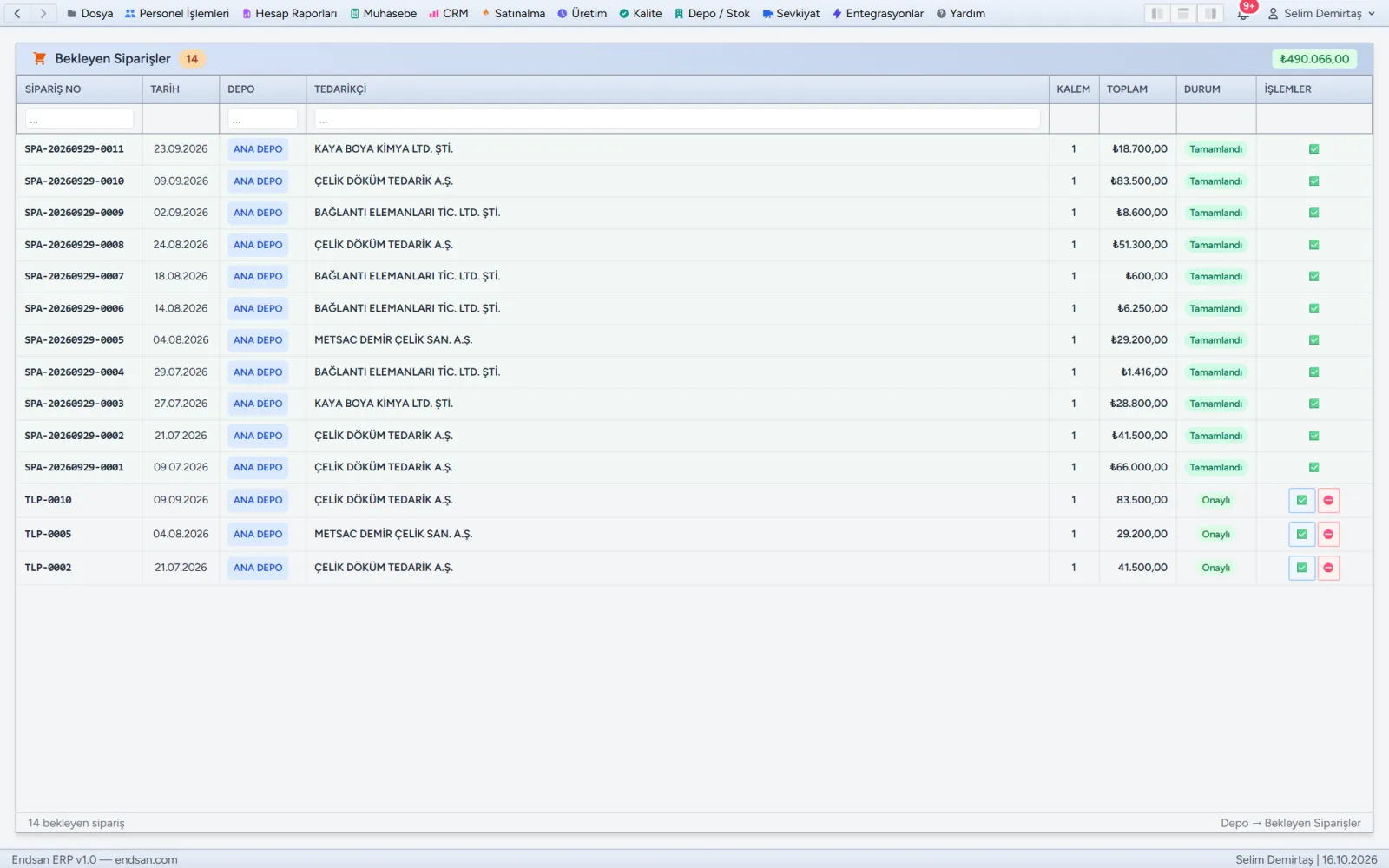Go back with the left arrow
The height and width of the screenshot is (868, 1389).
pyautogui.click(x=17, y=14)
